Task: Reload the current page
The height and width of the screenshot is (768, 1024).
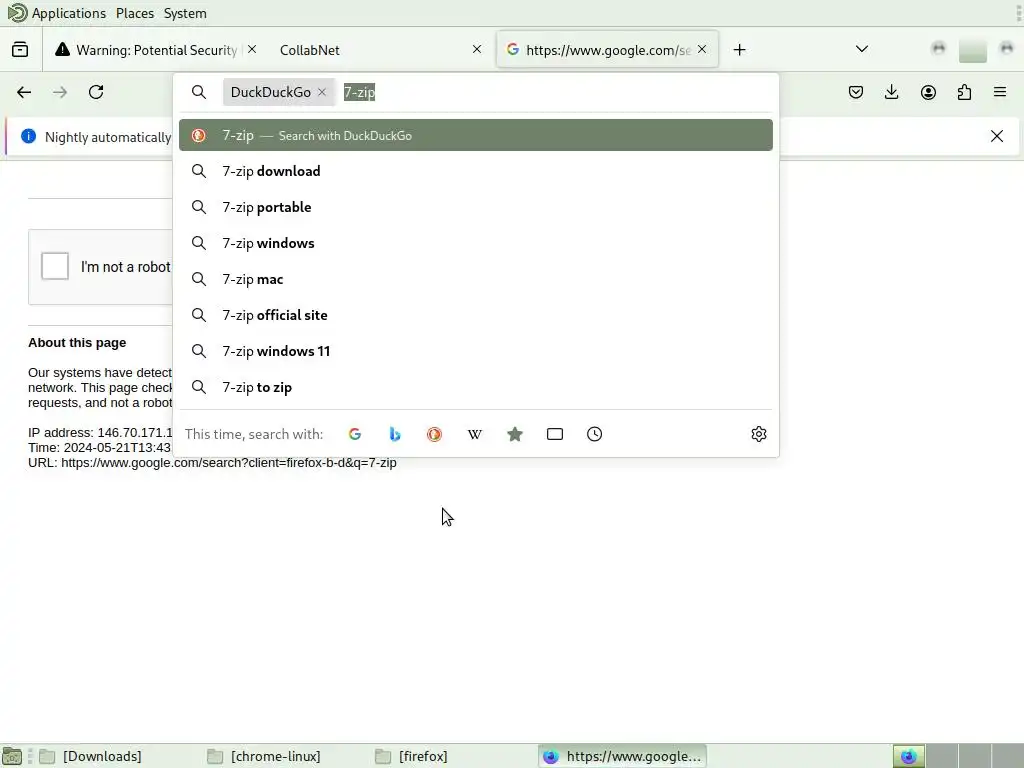Action: (x=96, y=92)
